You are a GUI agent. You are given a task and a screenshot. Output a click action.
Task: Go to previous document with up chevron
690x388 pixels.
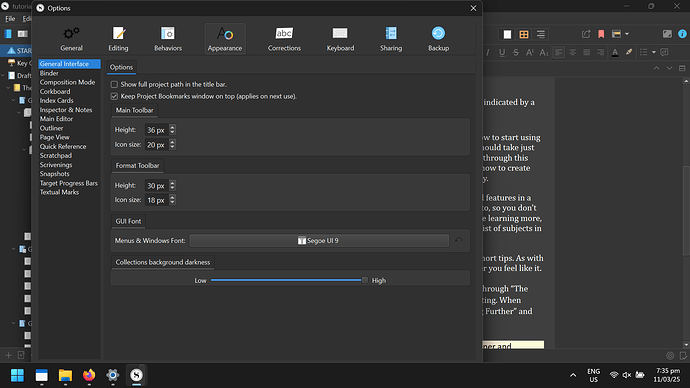tap(657, 68)
